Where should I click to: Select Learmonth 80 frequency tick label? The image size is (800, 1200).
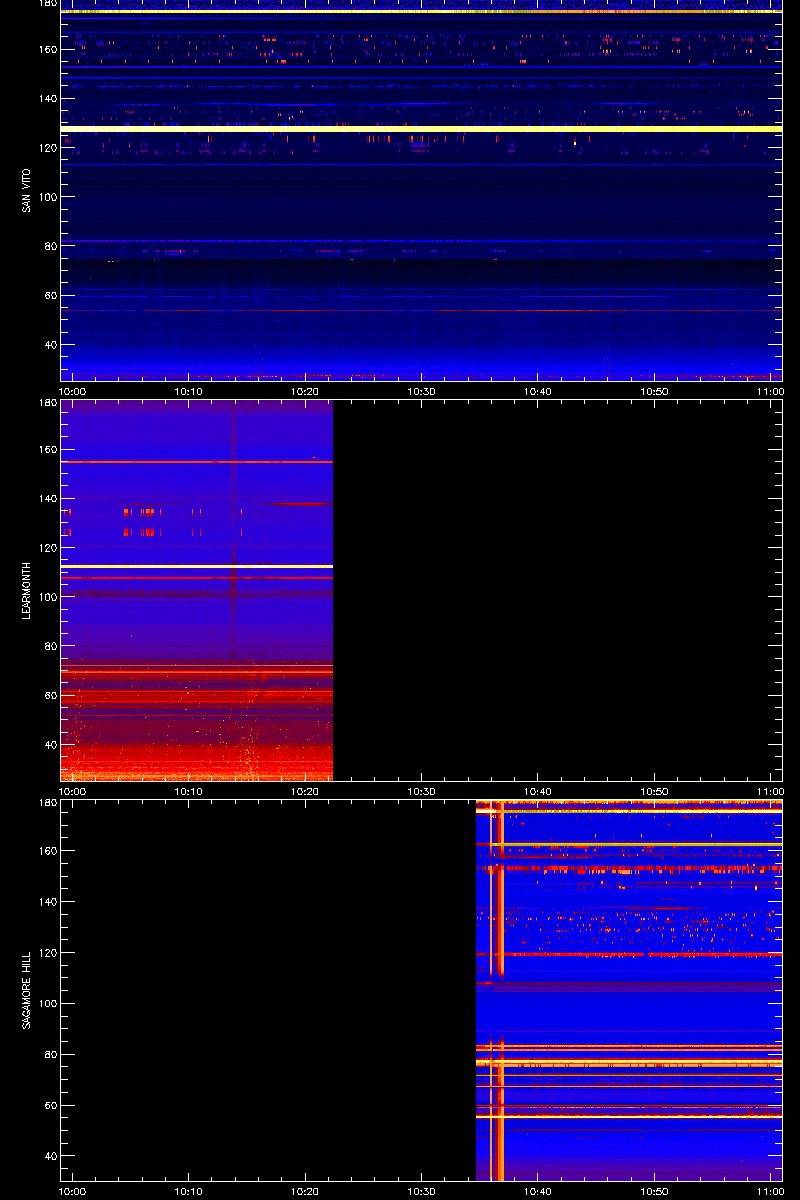tap(49, 646)
